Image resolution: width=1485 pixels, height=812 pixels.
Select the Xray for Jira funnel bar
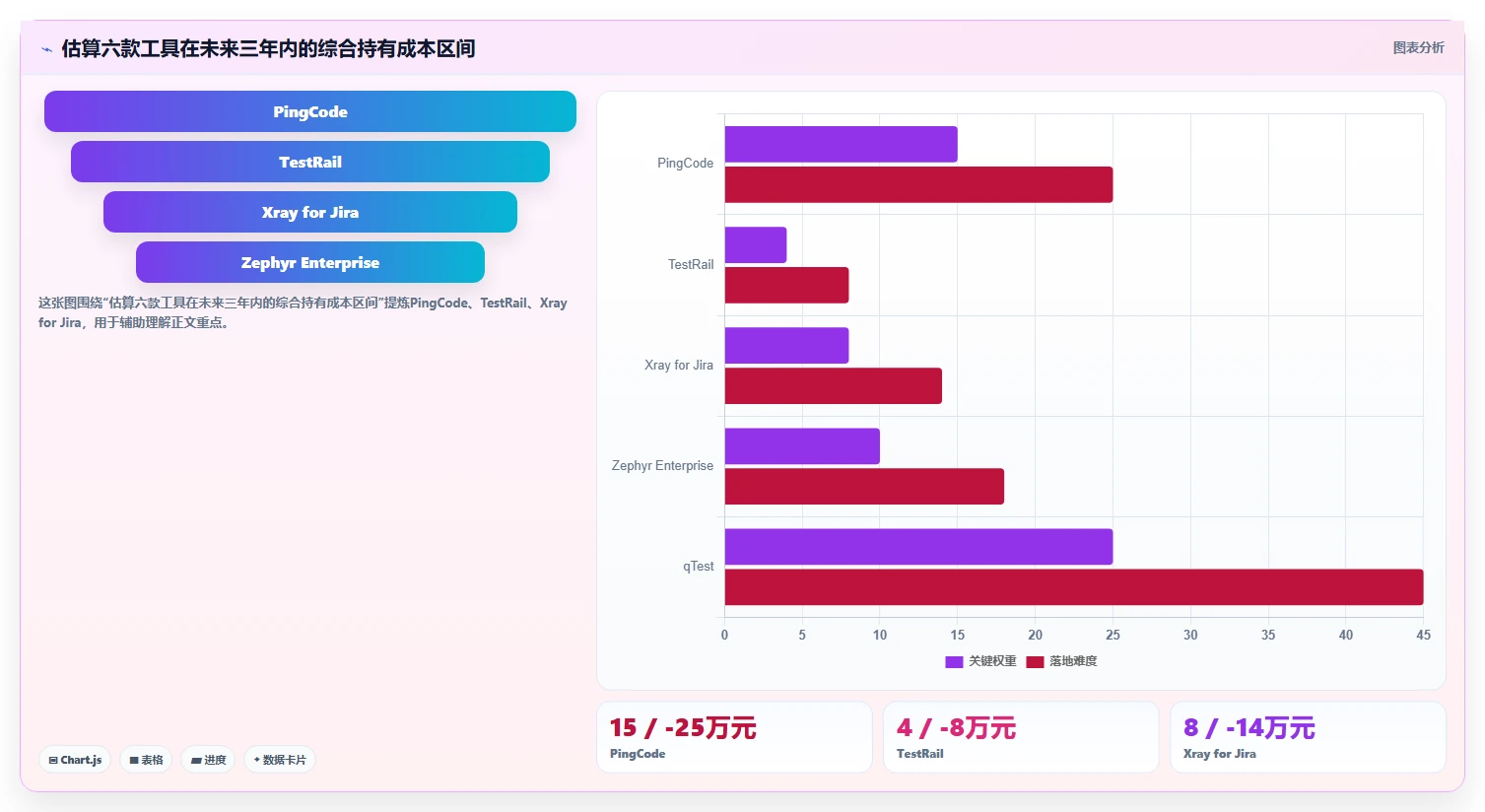pyautogui.click(x=310, y=212)
